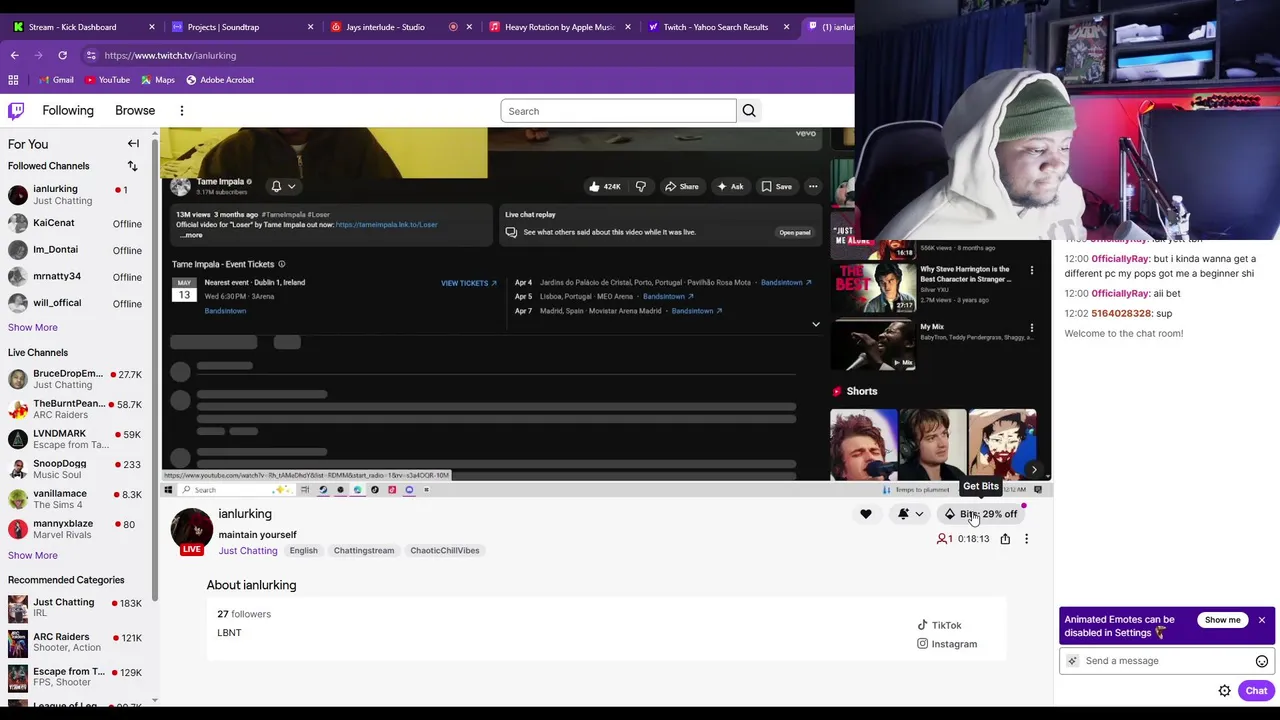This screenshot has width=1280, height=720.
Task: Open the stream's more-options menu under Bits
Action: click(1026, 539)
